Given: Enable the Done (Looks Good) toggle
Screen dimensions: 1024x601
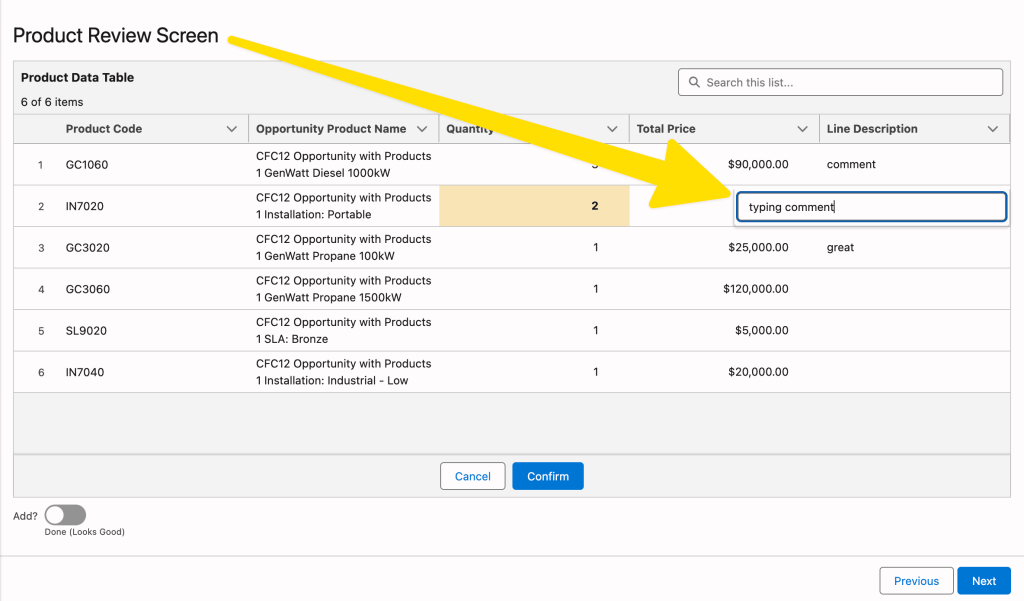Looking at the screenshot, I should [64, 514].
